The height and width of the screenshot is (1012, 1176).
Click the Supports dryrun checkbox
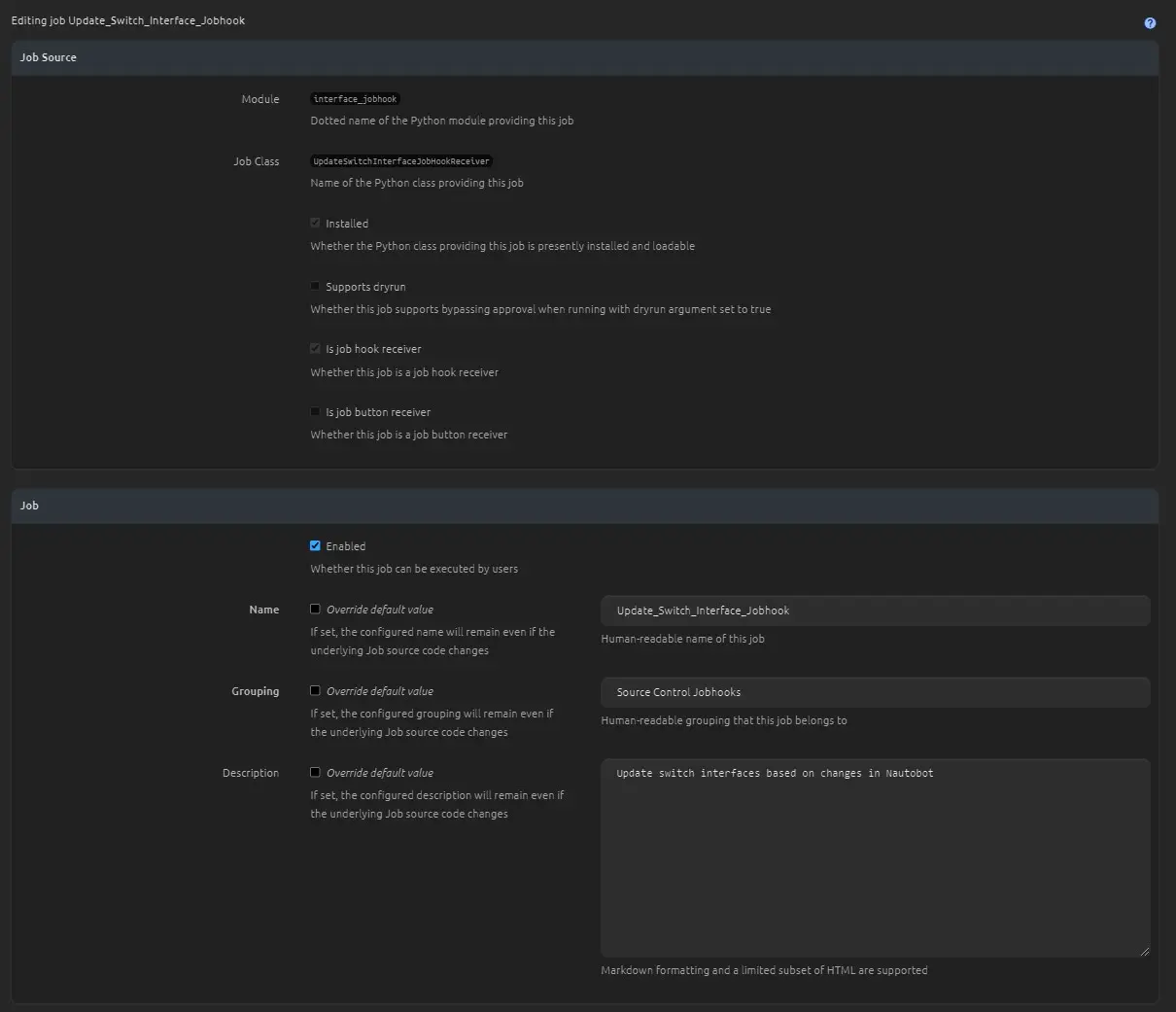pos(315,287)
